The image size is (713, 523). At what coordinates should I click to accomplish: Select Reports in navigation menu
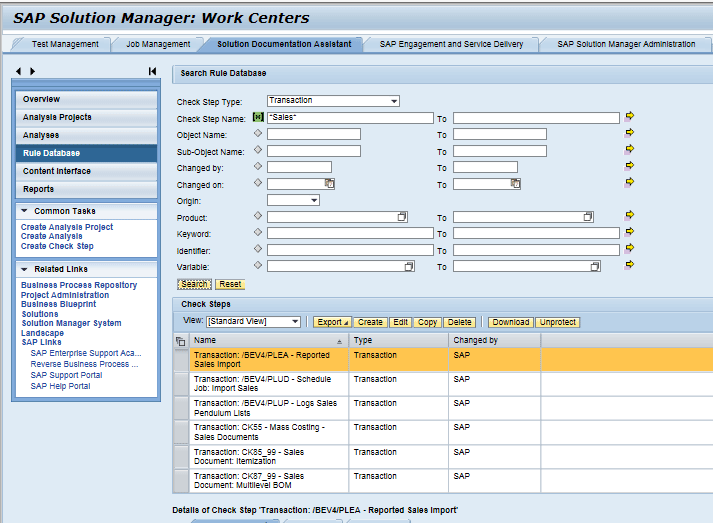[86, 189]
